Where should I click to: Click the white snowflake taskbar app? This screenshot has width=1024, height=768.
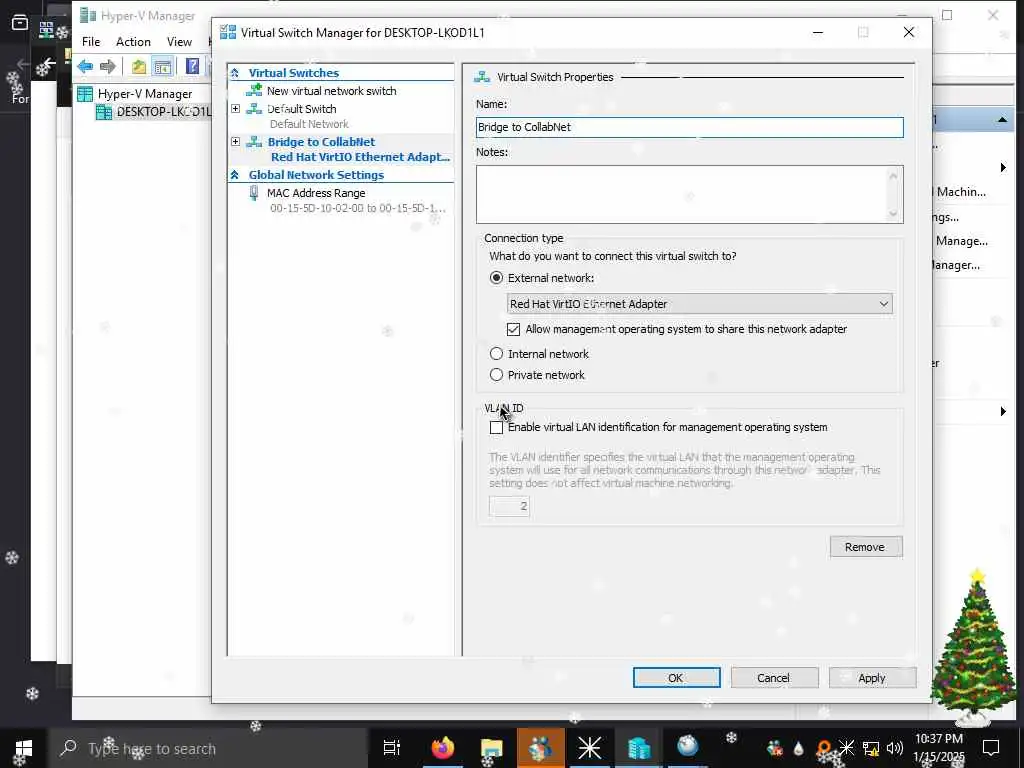tap(589, 748)
